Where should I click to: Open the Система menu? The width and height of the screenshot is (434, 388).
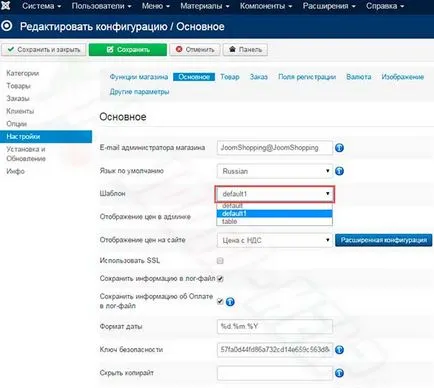41,6
